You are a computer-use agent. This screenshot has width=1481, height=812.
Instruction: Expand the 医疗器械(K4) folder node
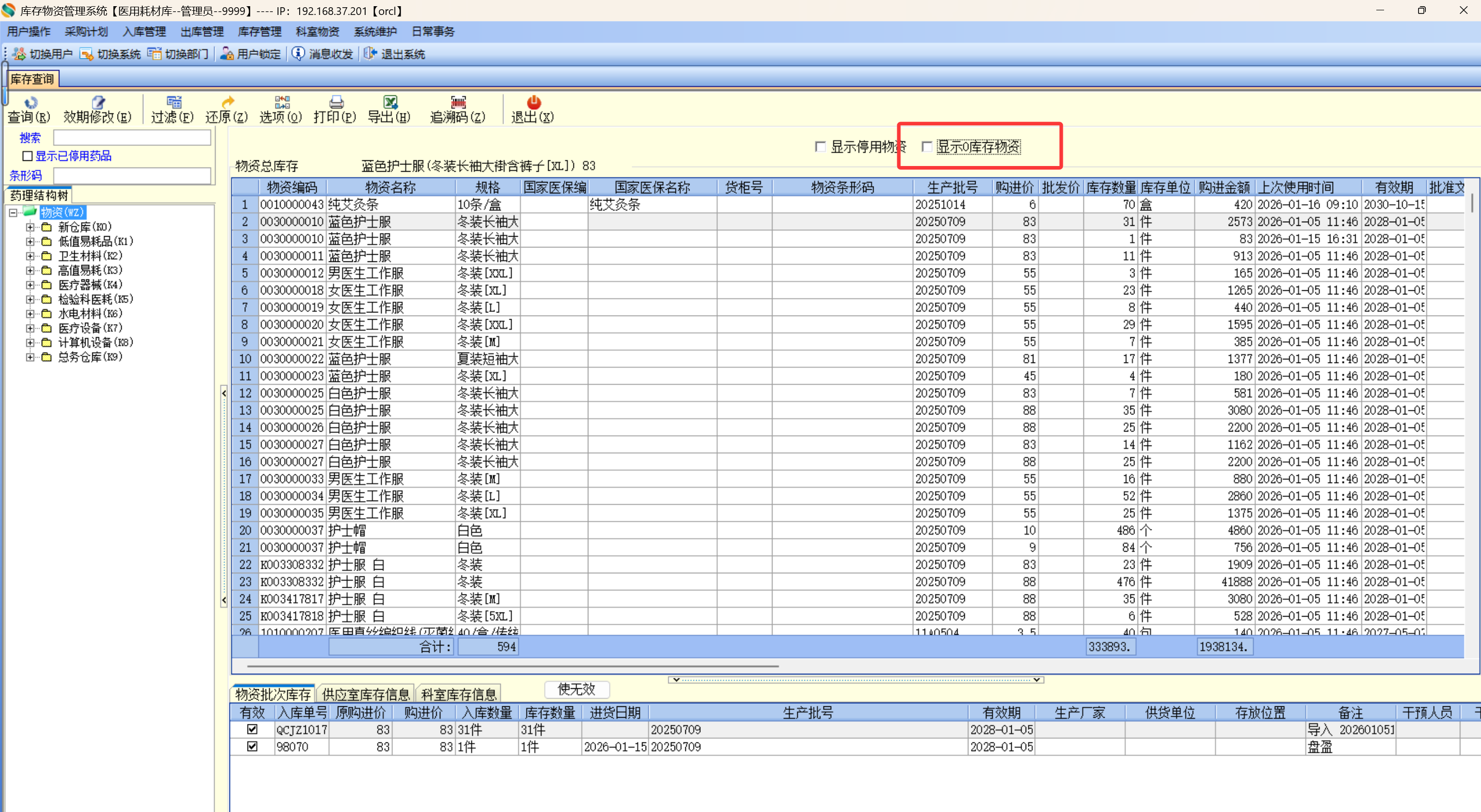(30, 285)
